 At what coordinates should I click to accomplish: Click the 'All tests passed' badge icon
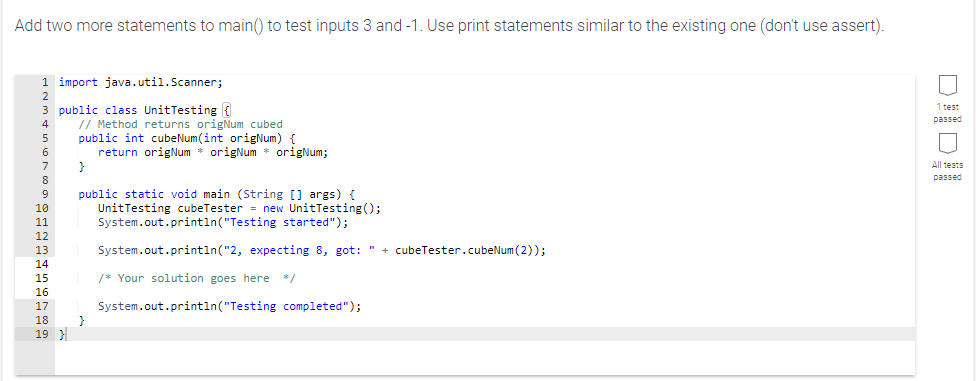pos(947,144)
